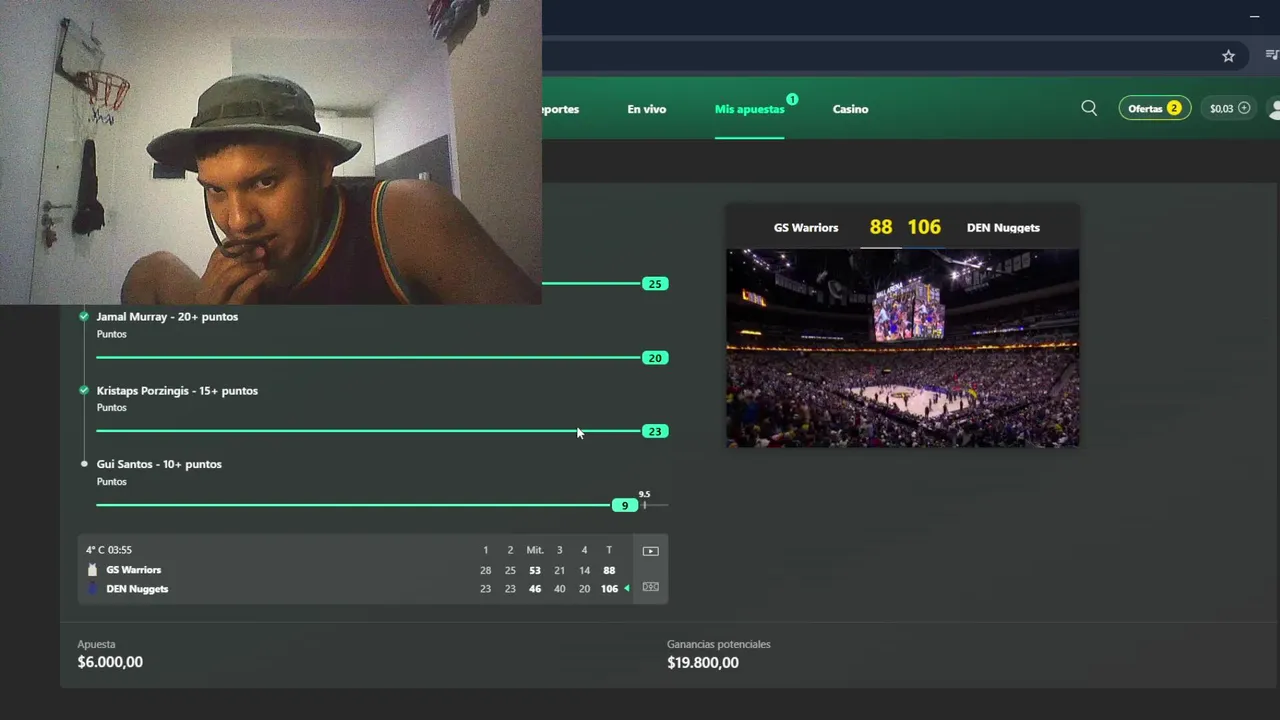
Task: Click the 'T' total column header
Action: [x=609, y=550]
